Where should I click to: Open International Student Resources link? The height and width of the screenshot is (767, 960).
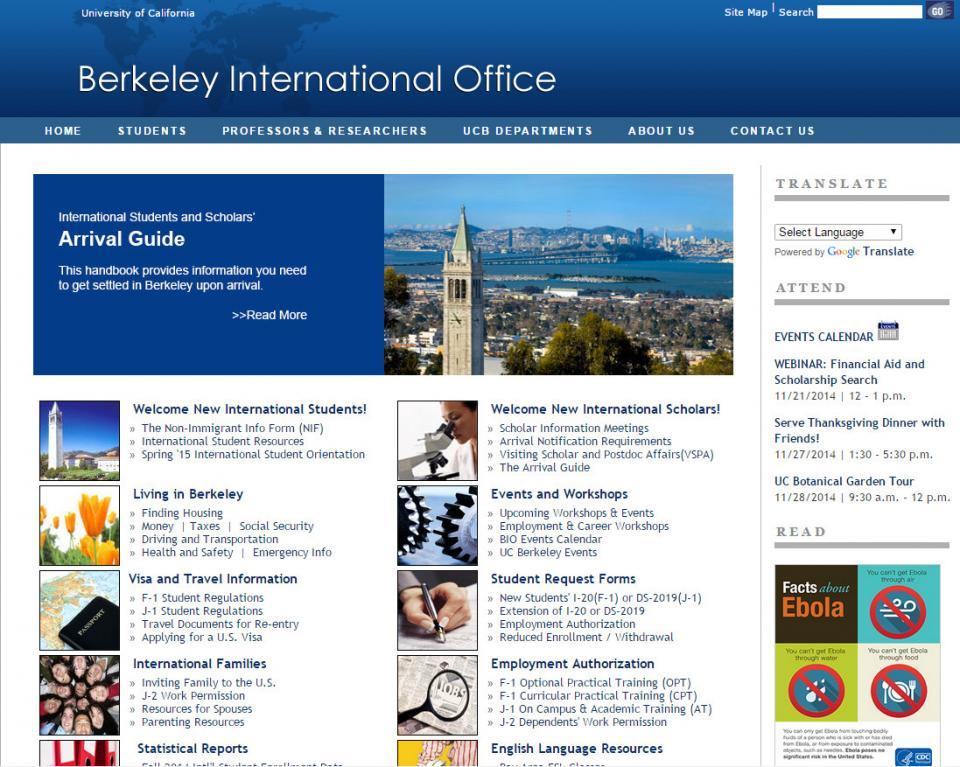(223, 441)
